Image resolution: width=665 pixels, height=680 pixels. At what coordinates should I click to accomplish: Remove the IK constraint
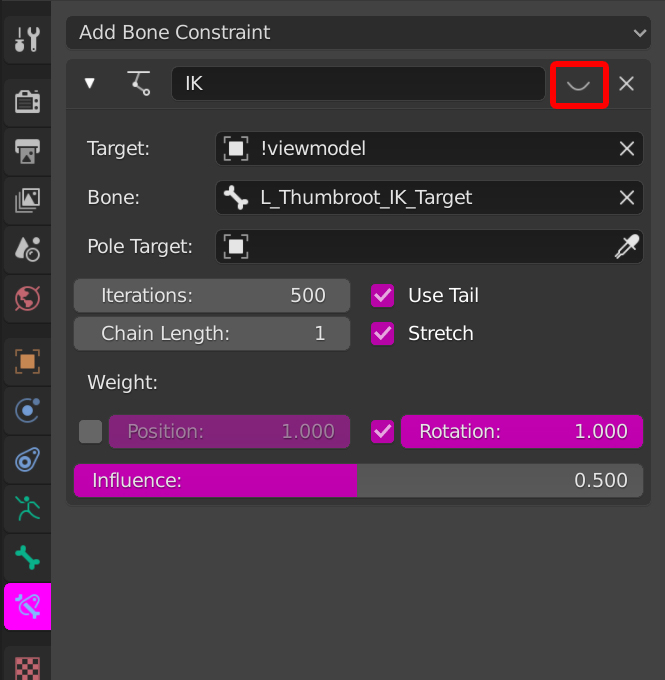click(x=627, y=84)
